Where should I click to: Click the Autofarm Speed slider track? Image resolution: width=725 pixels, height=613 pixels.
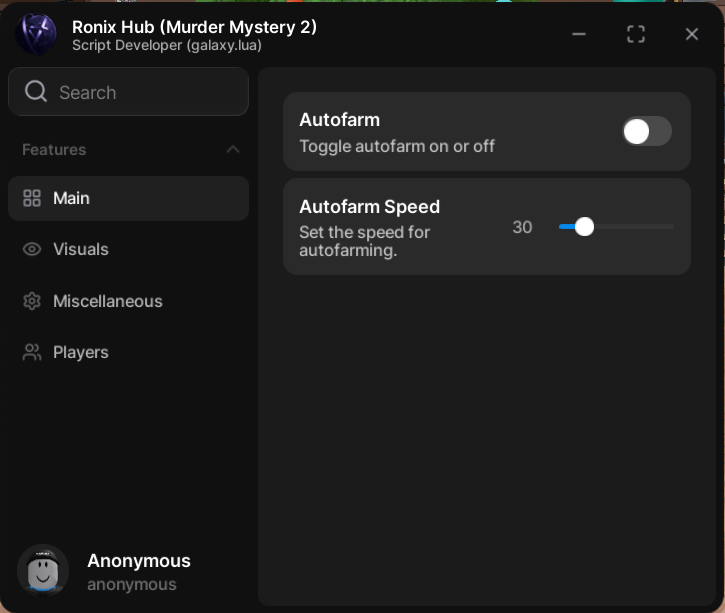(x=616, y=227)
